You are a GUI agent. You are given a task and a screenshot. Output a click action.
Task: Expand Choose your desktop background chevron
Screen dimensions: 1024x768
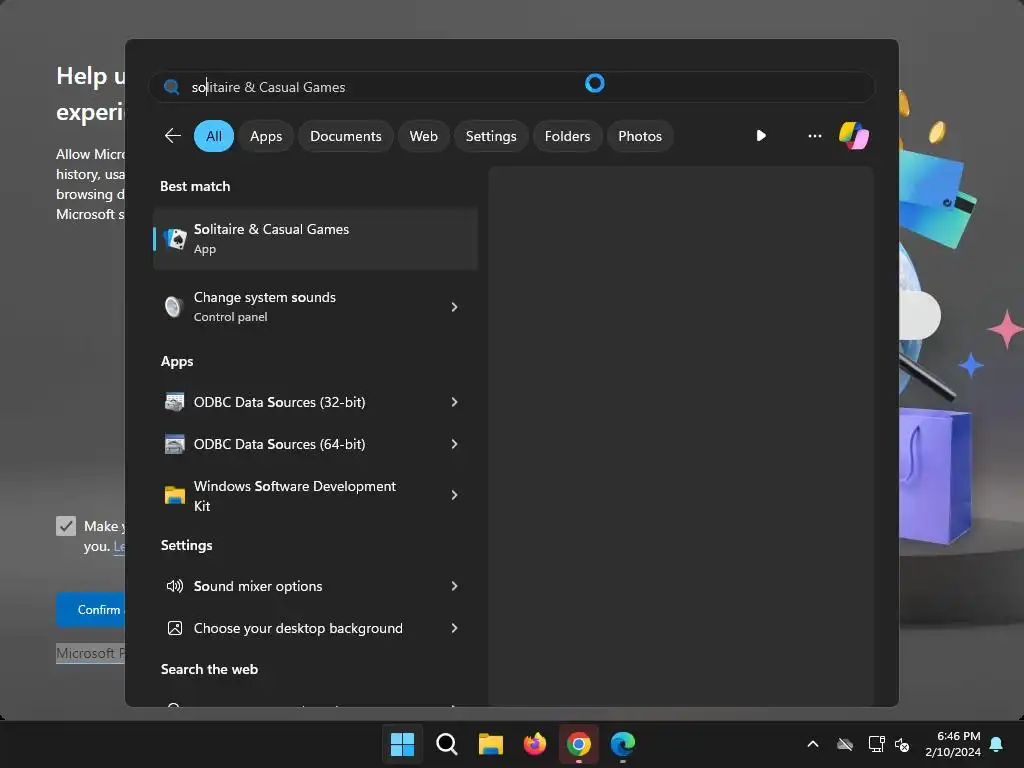pyautogui.click(x=455, y=628)
